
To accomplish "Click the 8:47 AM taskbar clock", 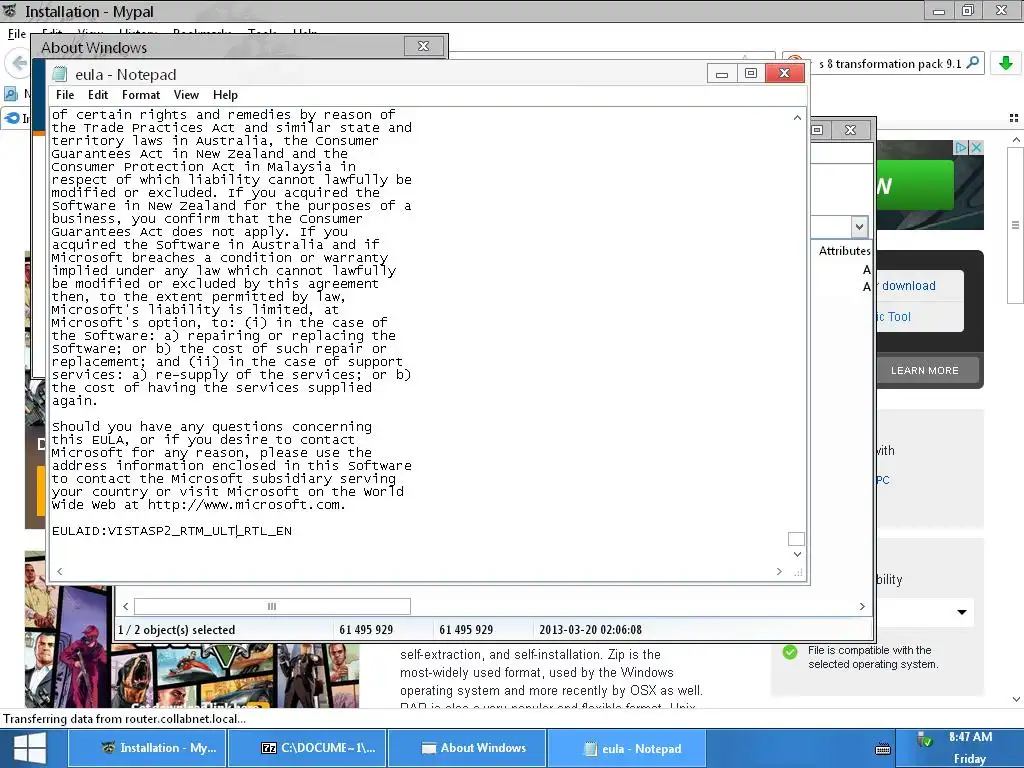I will pos(970,737).
